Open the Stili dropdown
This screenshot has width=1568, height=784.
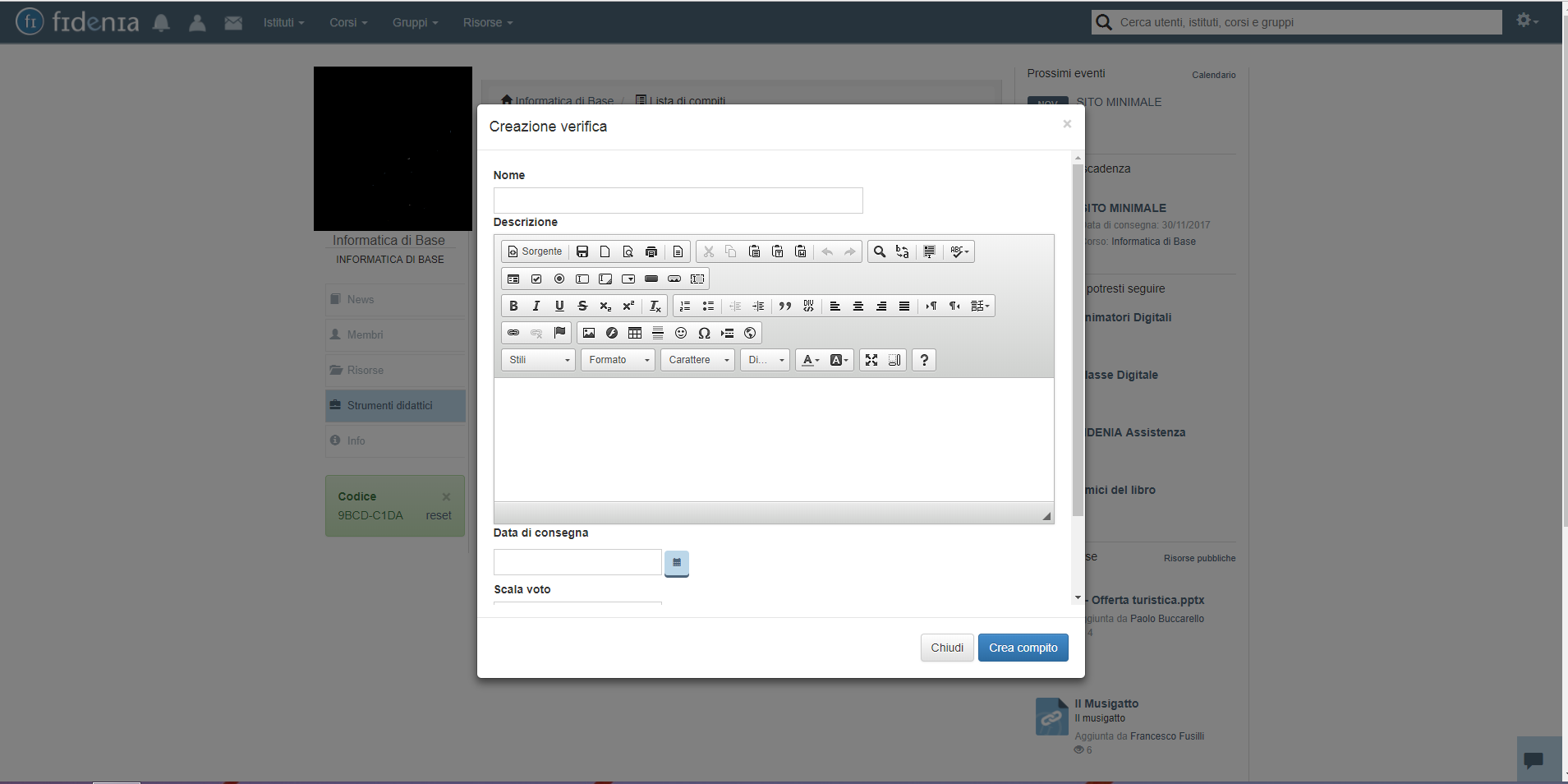click(539, 360)
